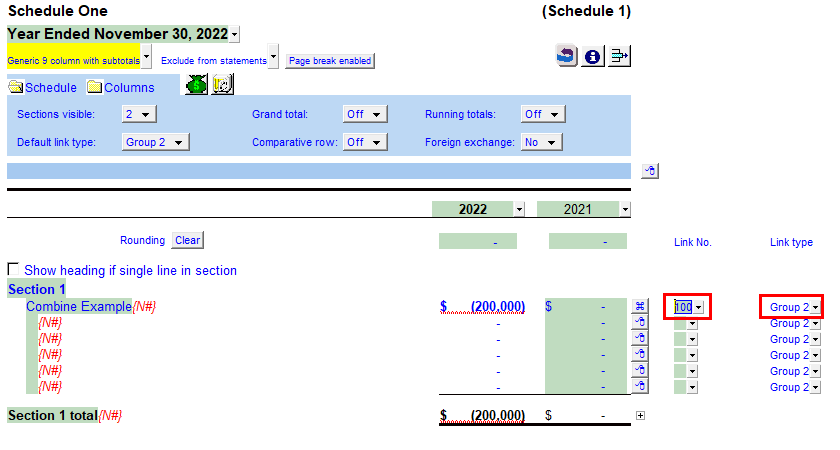Open the Grand total dropdown

click(364, 114)
